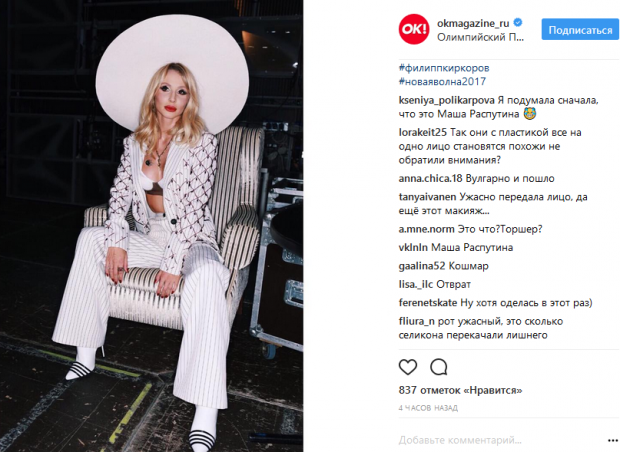The width and height of the screenshot is (620, 452).
Task: Open commenter anna.chica.18's profile
Action: point(430,179)
